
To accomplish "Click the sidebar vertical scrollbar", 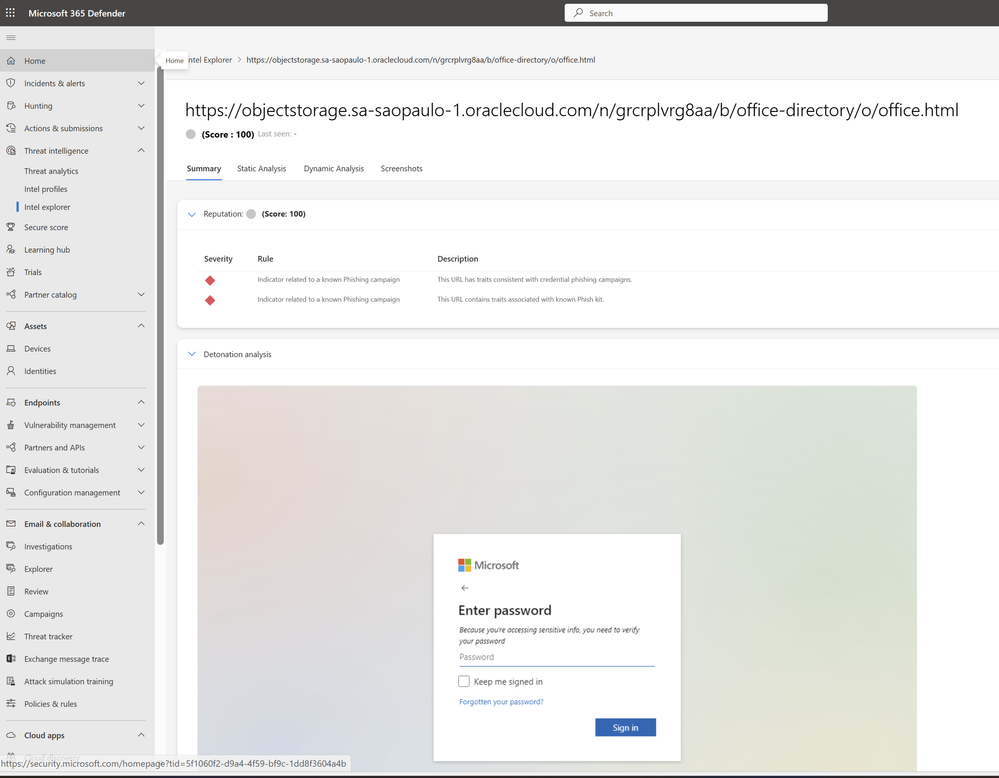I will tap(160, 306).
